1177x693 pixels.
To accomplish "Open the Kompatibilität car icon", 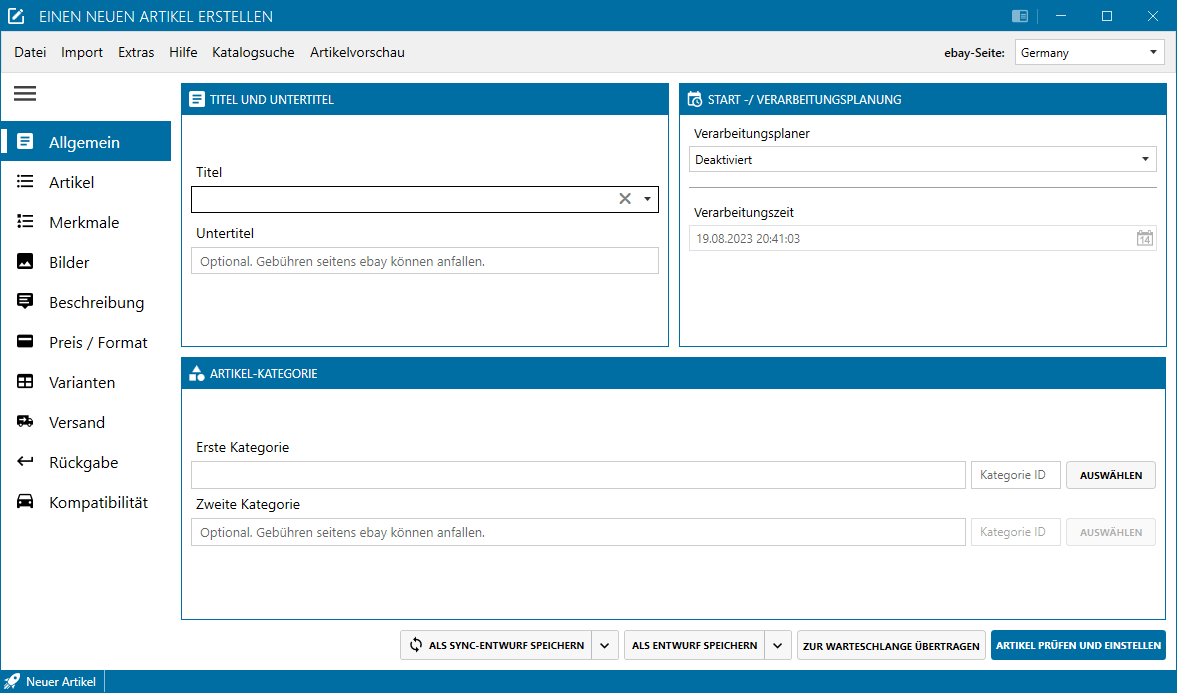I will click(x=26, y=502).
